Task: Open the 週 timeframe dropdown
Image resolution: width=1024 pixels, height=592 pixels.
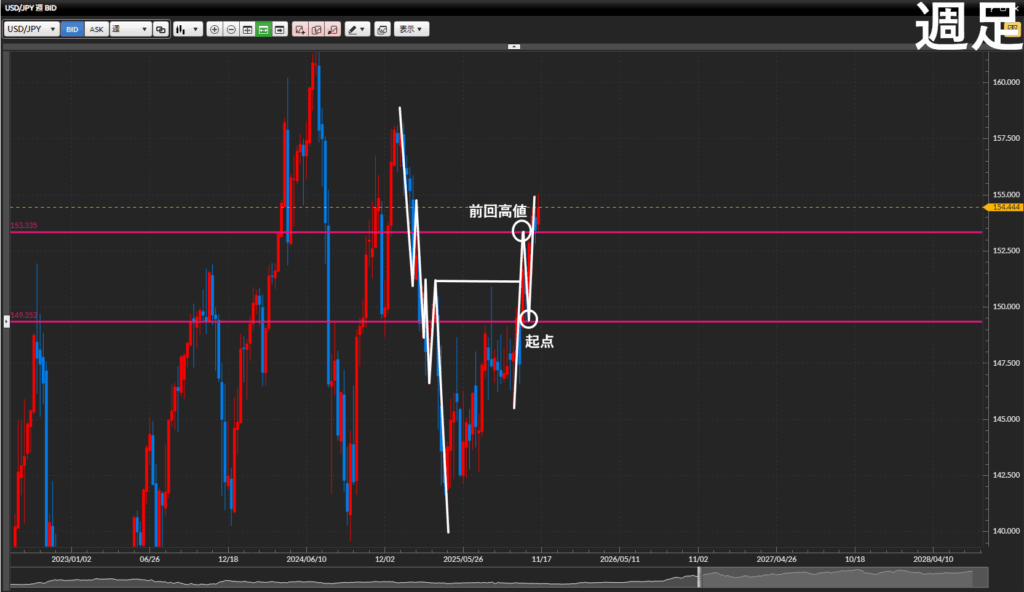Action: pos(129,30)
